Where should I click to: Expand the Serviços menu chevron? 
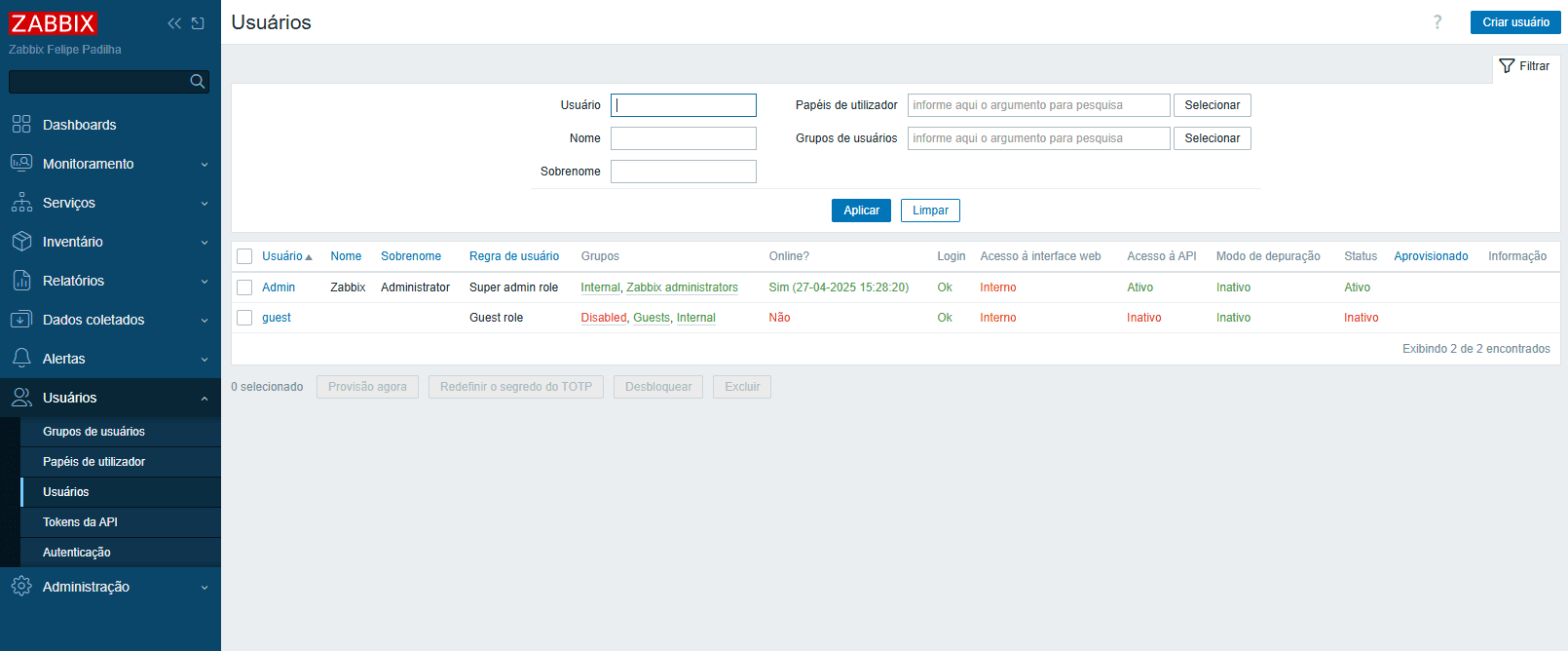pyautogui.click(x=205, y=204)
